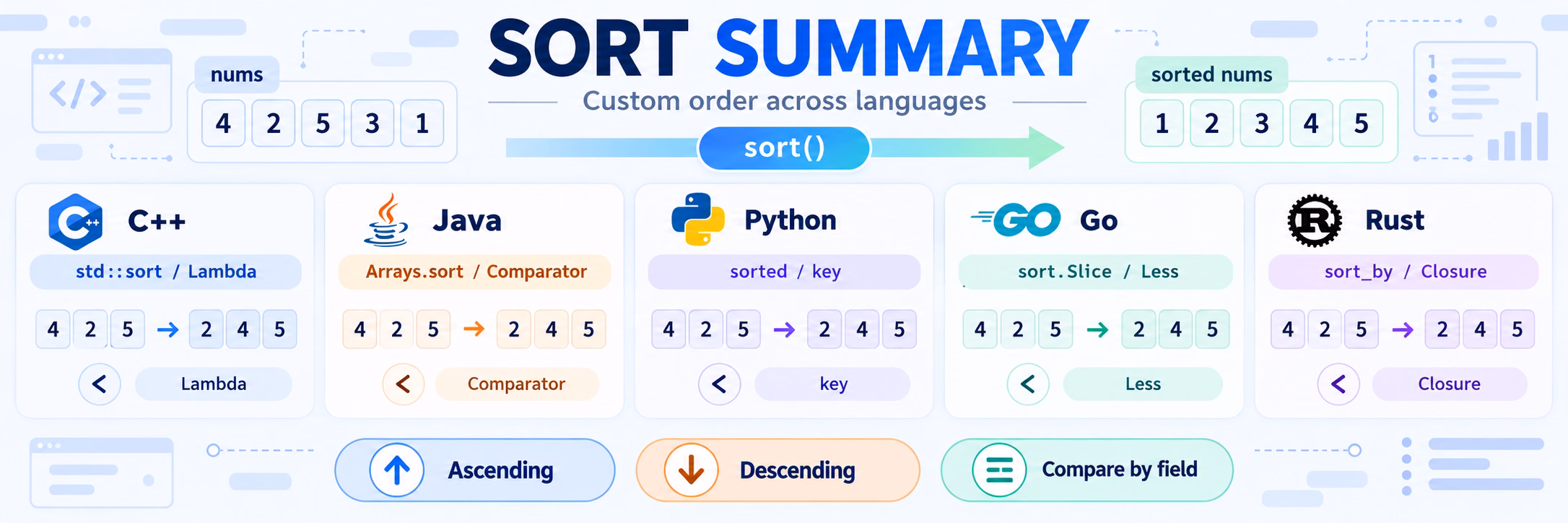Click the Descending down-arrow icon

(692, 470)
